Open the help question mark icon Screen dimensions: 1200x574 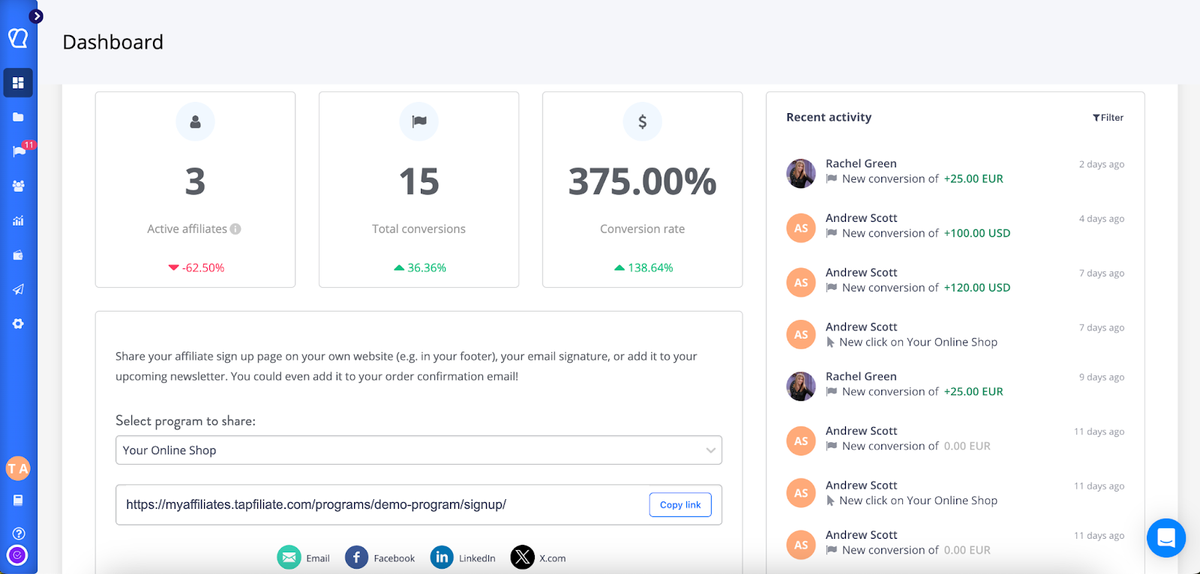click(x=18, y=533)
